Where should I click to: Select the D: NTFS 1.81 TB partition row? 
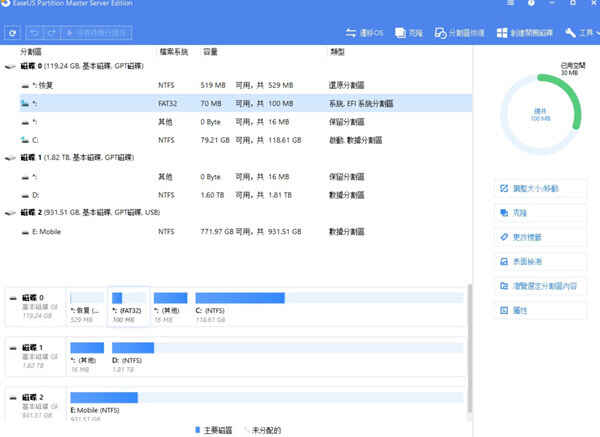click(x=246, y=195)
